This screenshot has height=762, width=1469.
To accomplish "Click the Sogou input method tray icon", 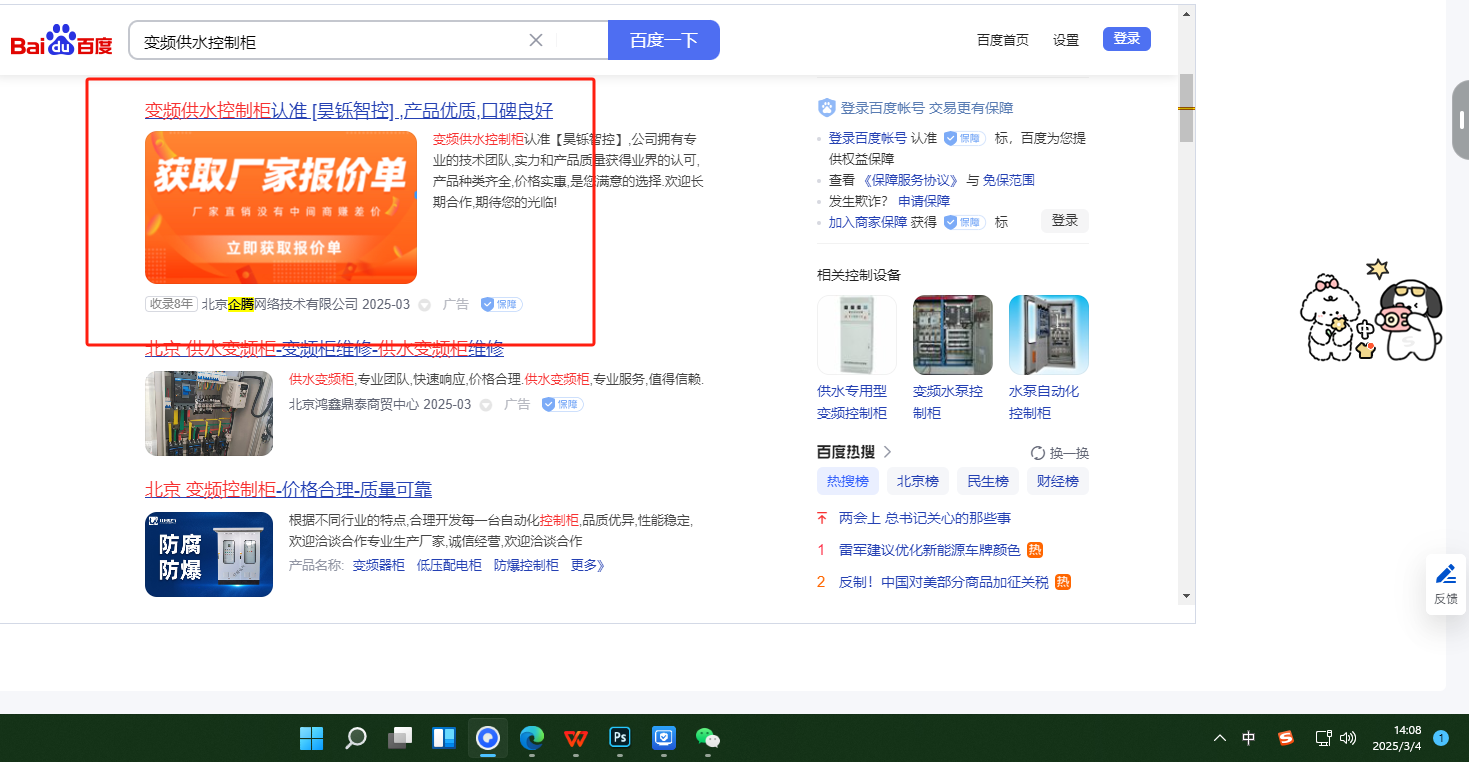I will pyautogui.click(x=1286, y=738).
